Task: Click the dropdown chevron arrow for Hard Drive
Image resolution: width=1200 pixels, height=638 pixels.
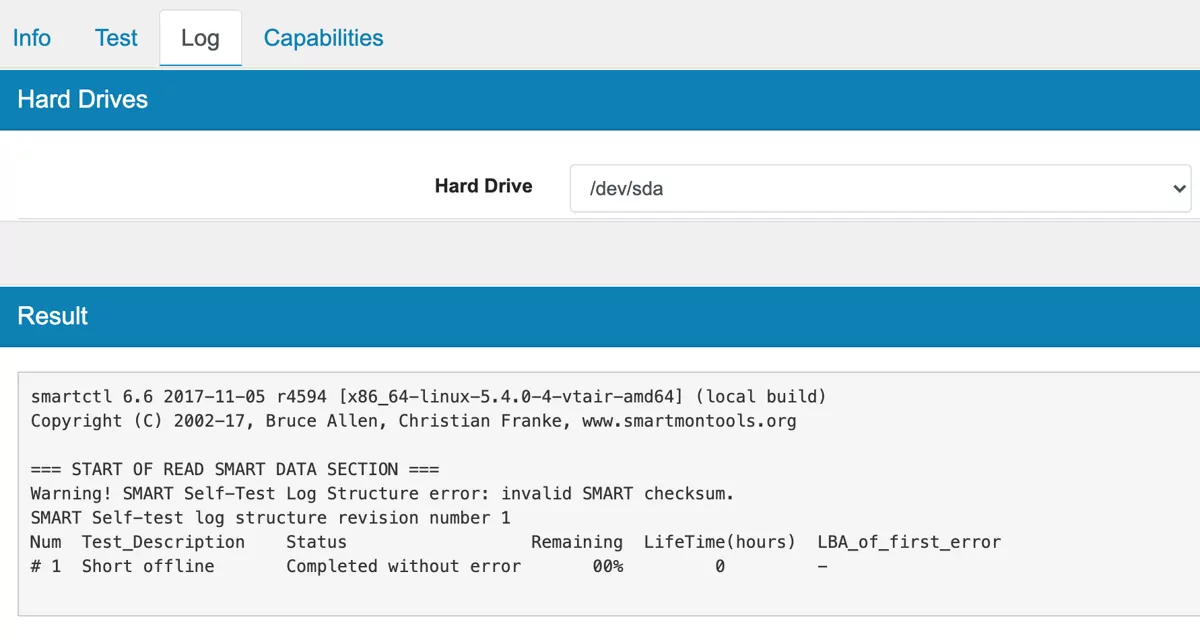Action: tap(1179, 188)
